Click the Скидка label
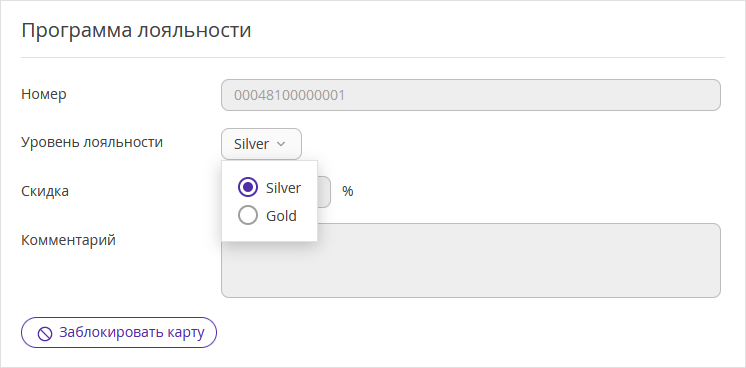746x368 pixels. click(45, 191)
